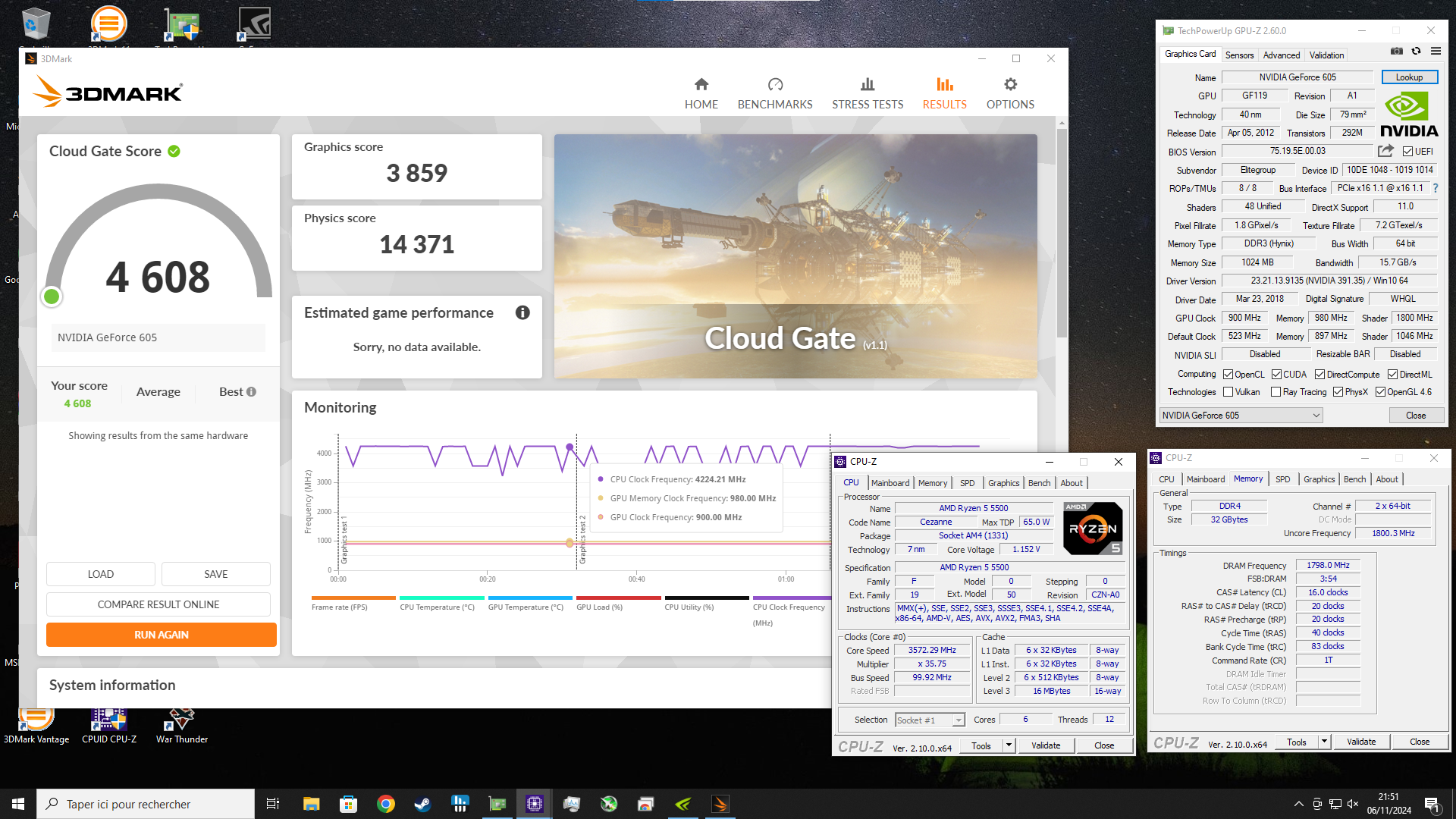Select the Mainboard tab in front CPU-Z window
1456x819 pixels.
click(x=890, y=483)
